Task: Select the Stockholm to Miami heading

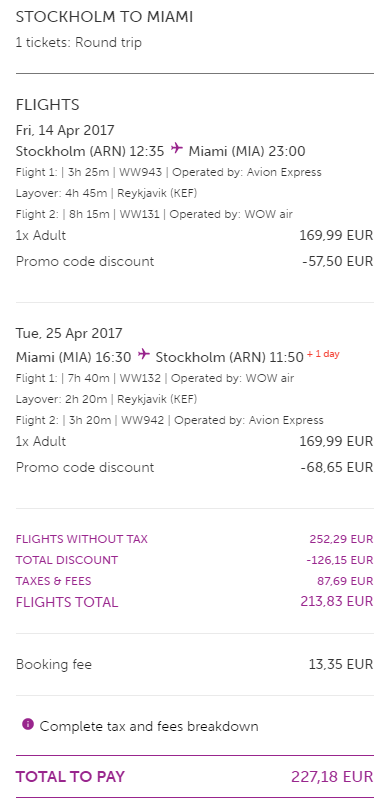Action: 104,17
